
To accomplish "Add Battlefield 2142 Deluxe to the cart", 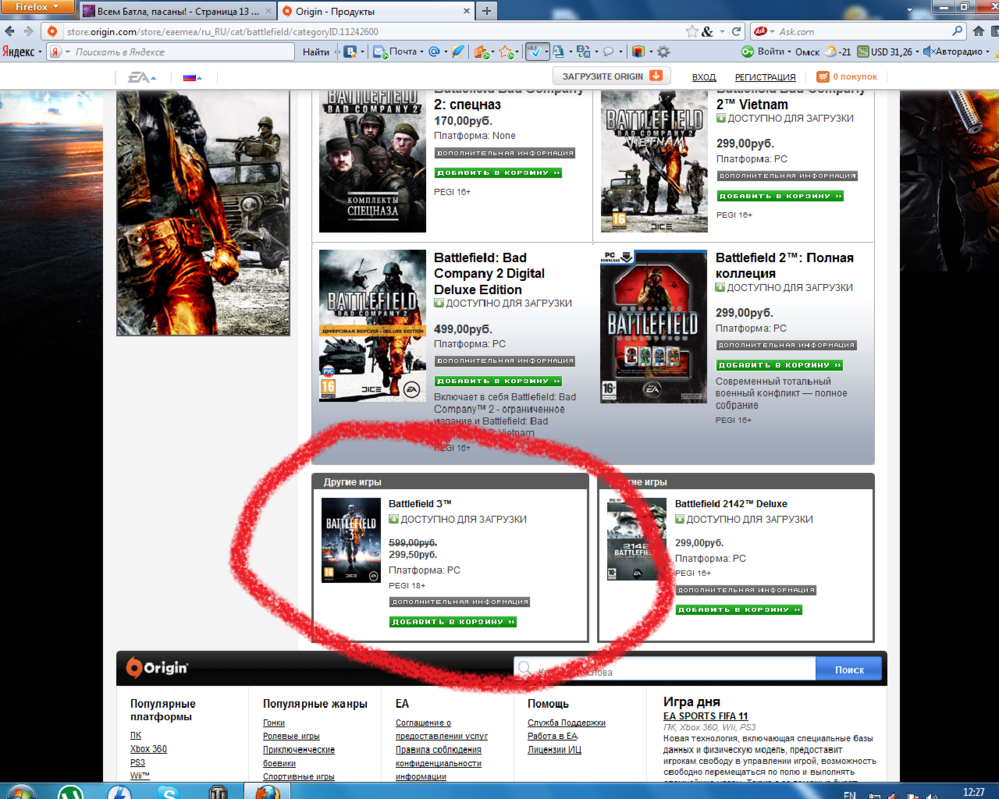I will [x=738, y=610].
